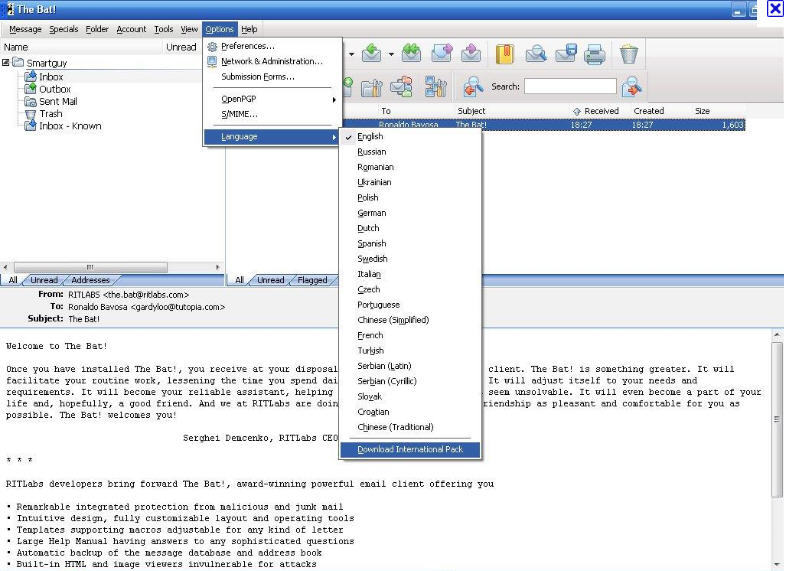Open the Trash folder in folder tree

point(50,114)
